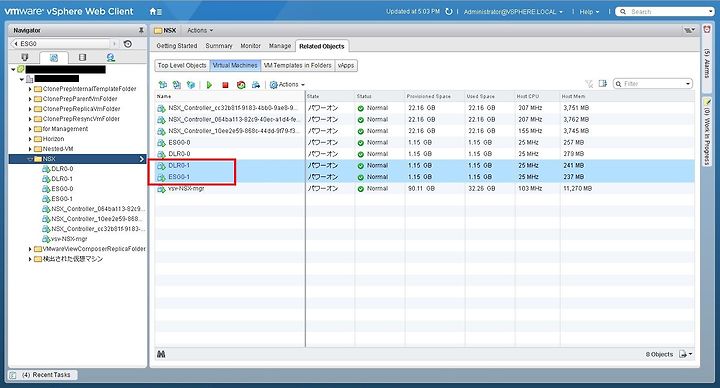Expand the Horizon folder node
Image resolution: width=720 pixels, height=388 pixels.
pos(30,139)
